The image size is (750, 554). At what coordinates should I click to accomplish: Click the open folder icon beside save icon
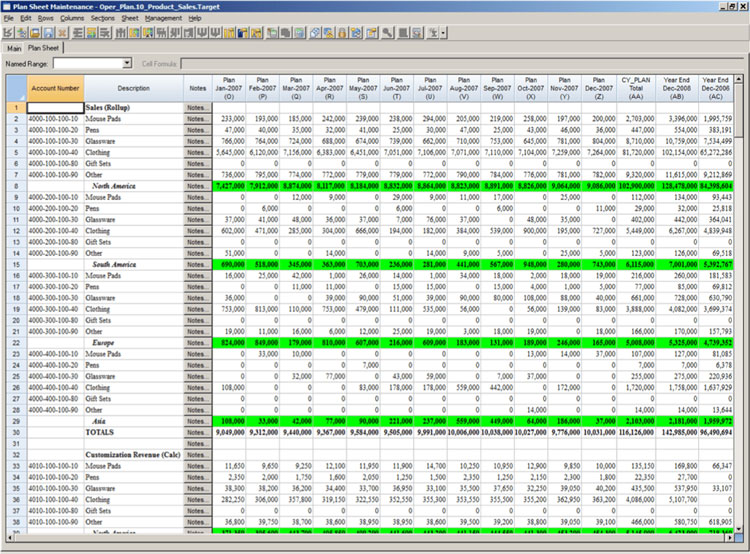tap(34, 33)
